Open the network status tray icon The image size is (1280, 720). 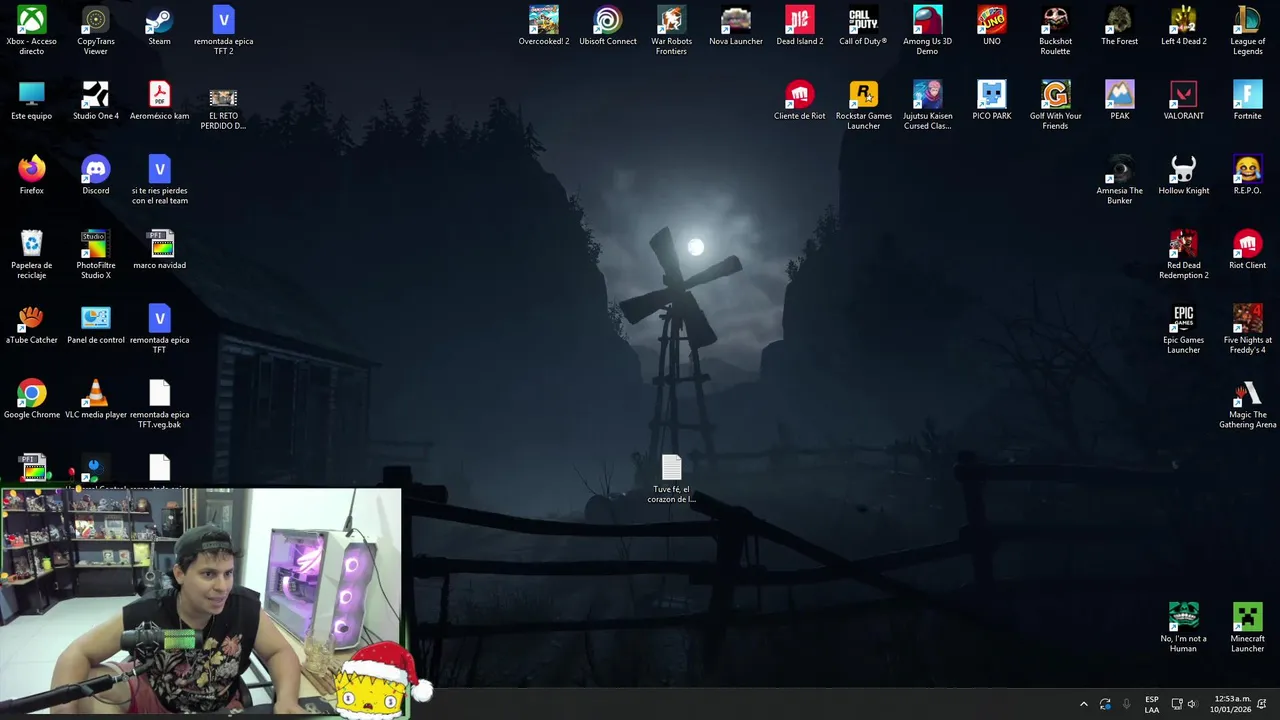pyautogui.click(x=1177, y=704)
